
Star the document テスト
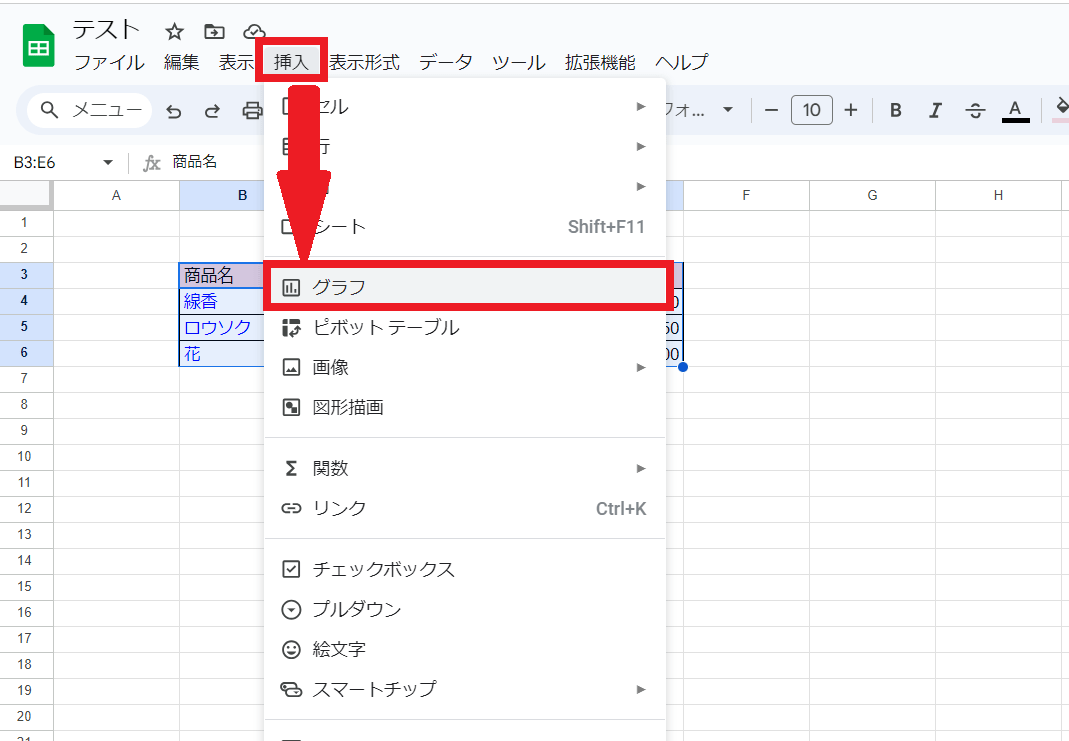click(174, 31)
